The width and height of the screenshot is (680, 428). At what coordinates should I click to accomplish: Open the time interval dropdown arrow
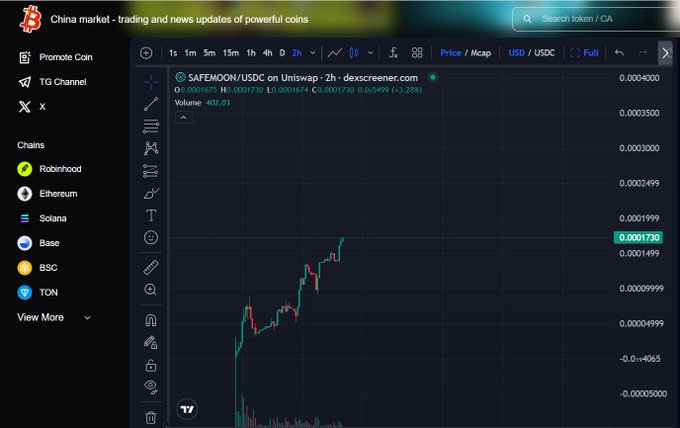pyautogui.click(x=313, y=53)
